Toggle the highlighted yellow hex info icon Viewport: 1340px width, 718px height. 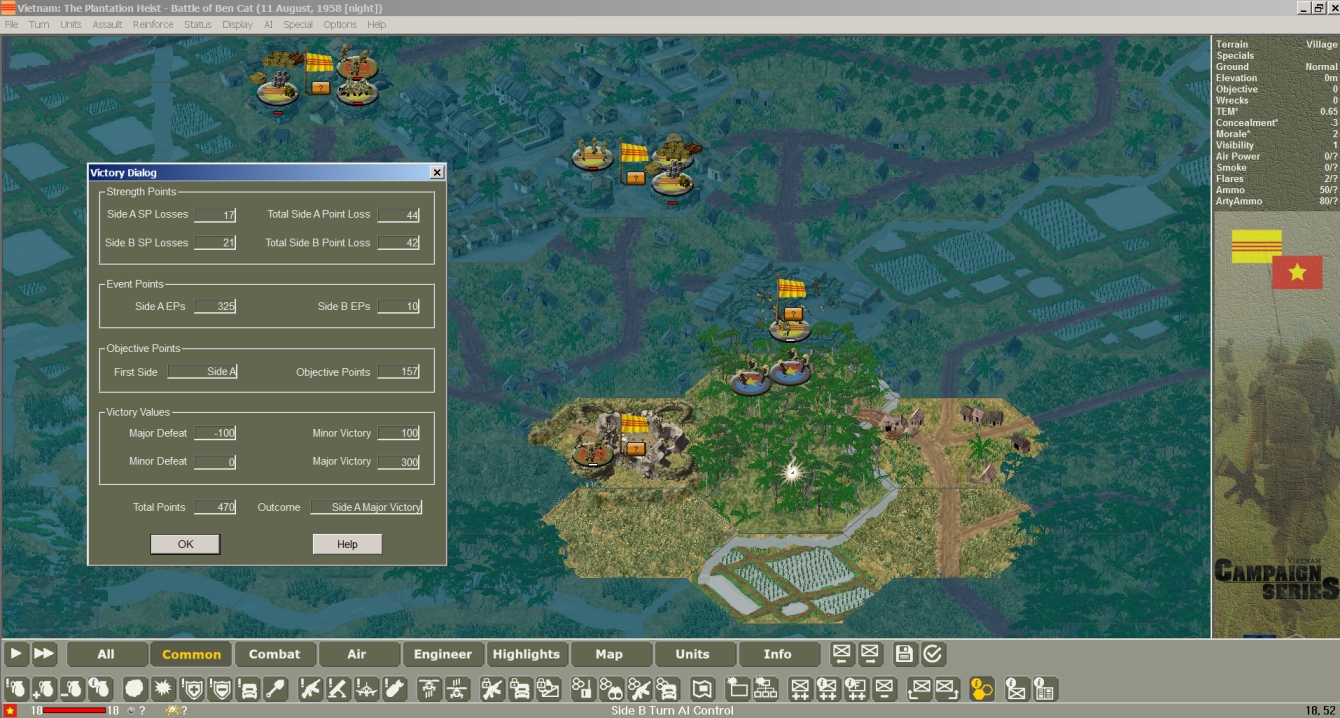(981, 689)
